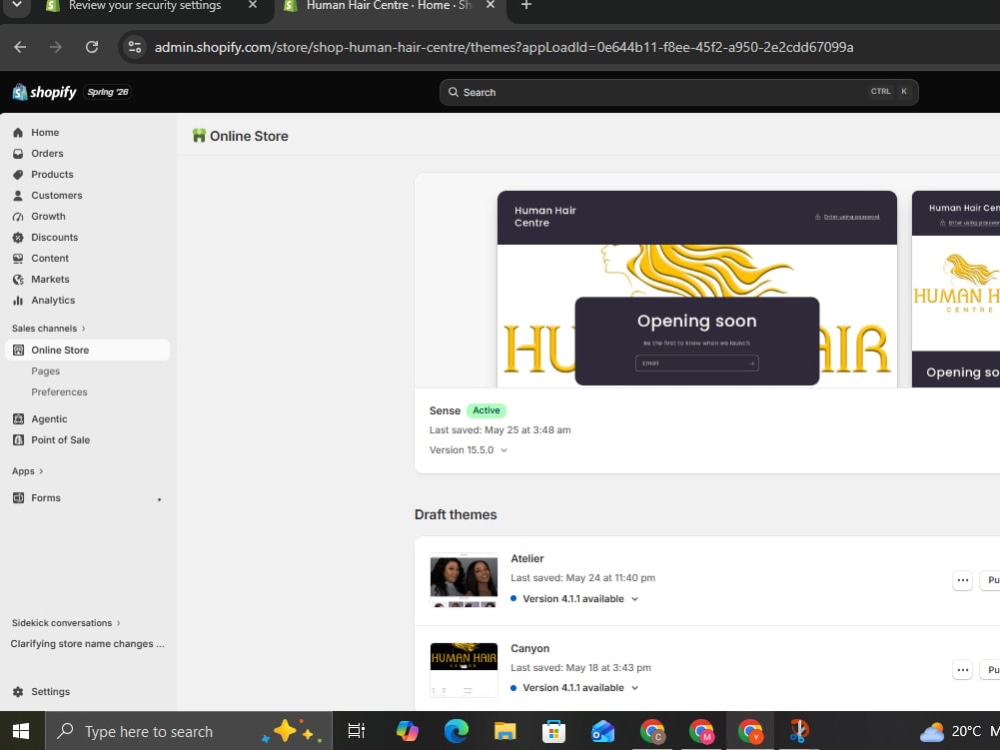Click the address bar URL
This screenshot has width=1000, height=750.
point(504,47)
